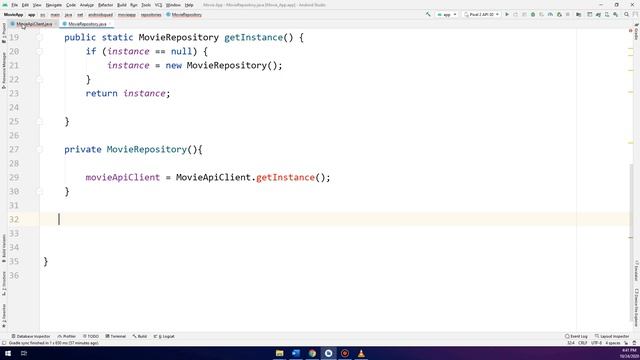Click MovieApp breadcrumb in navigation bar
This screenshot has width=640, height=360.
click(13, 15)
